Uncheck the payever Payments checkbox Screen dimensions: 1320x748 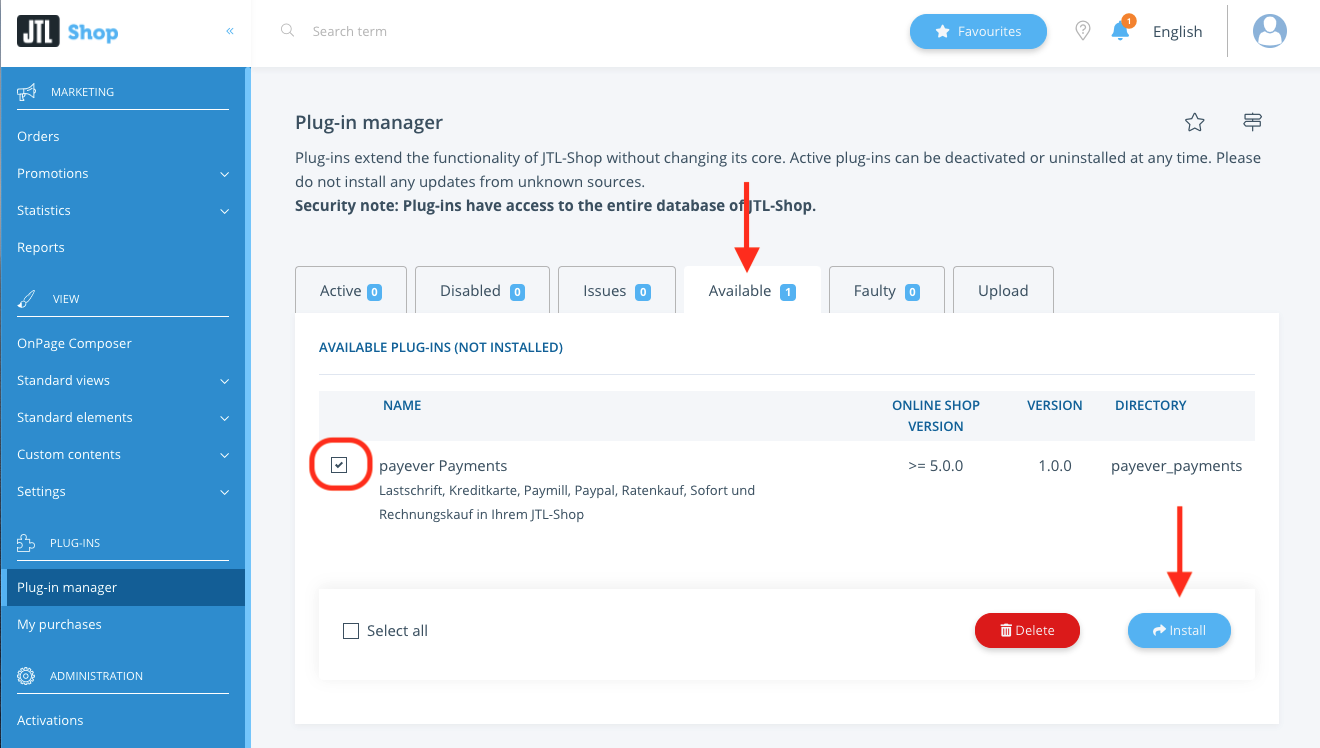(x=339, y=465)
